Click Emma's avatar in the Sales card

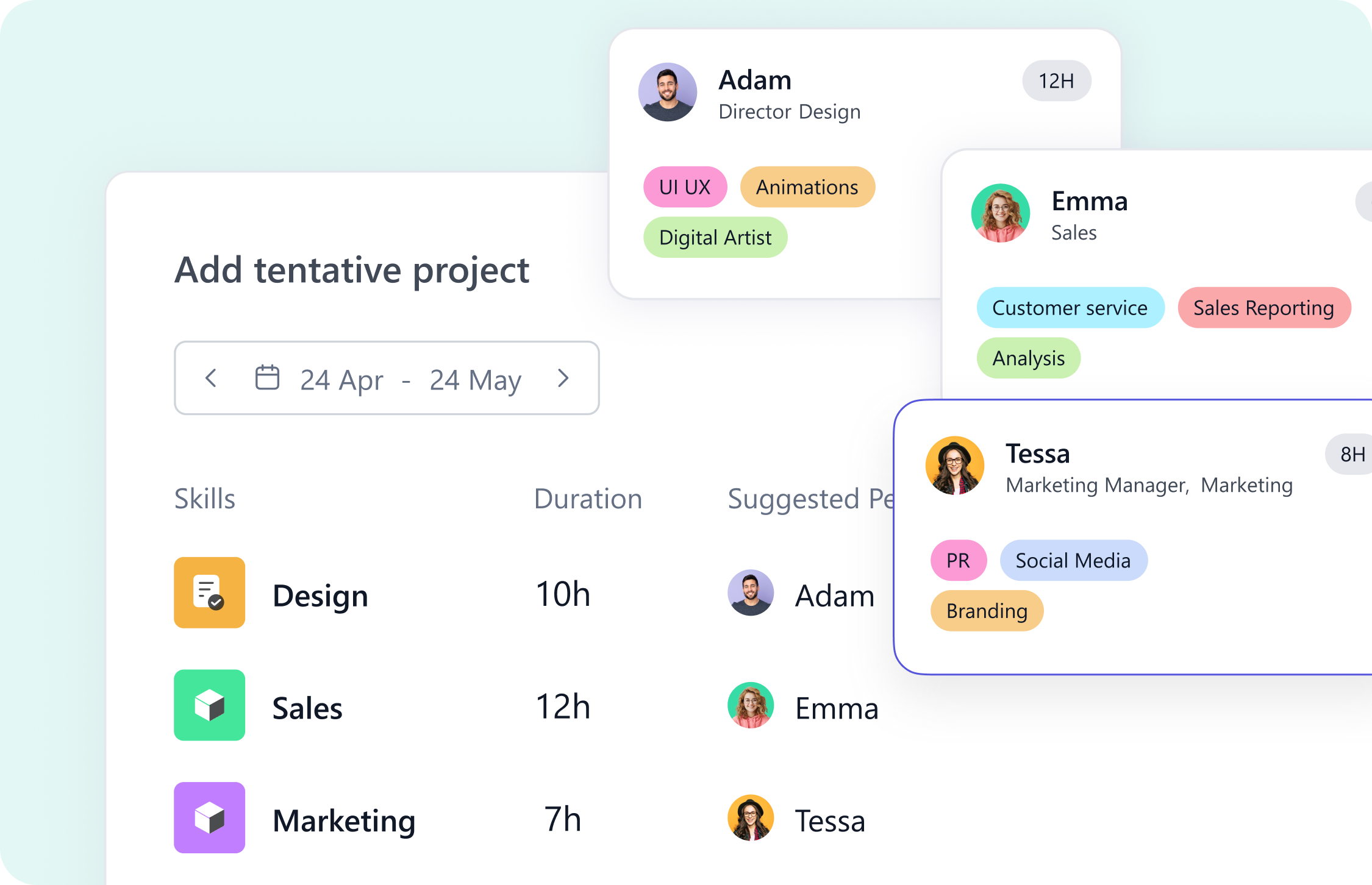pyautogui.click(x=1001, y=213)
